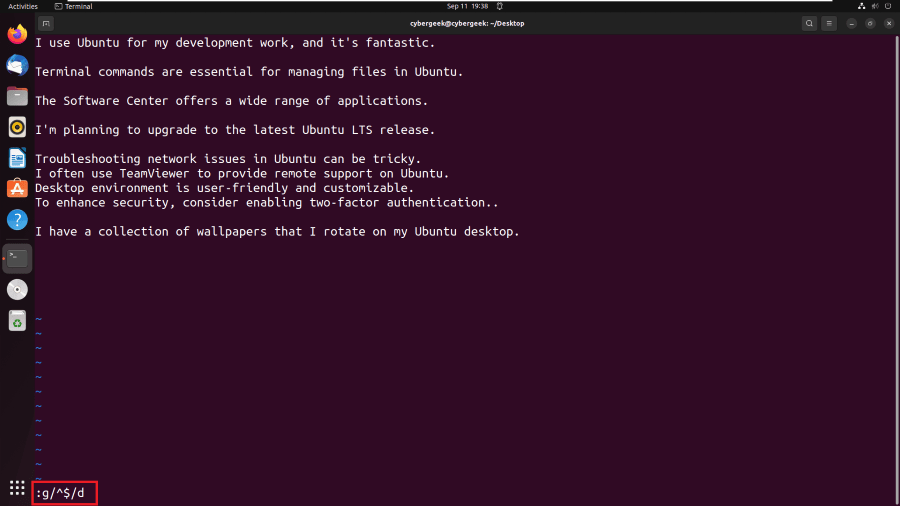Click the line 'Terminal commands are essential'
The width and height of the screenshot is (900, 506).
click(249, 72)
